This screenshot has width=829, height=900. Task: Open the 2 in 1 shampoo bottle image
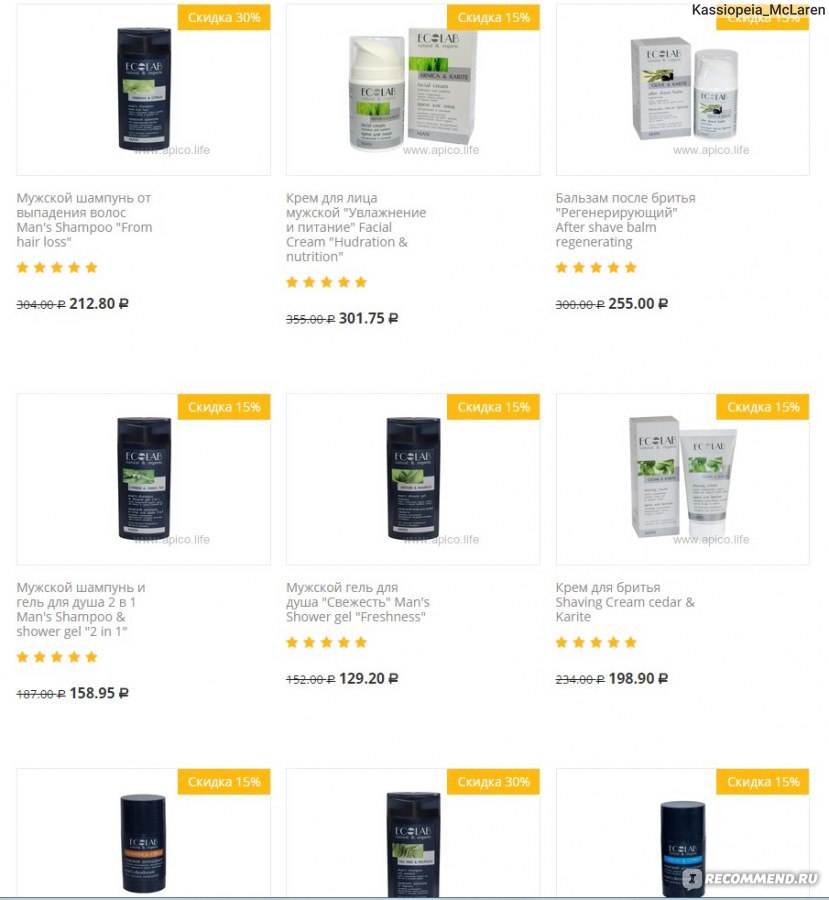pos(144,479)
